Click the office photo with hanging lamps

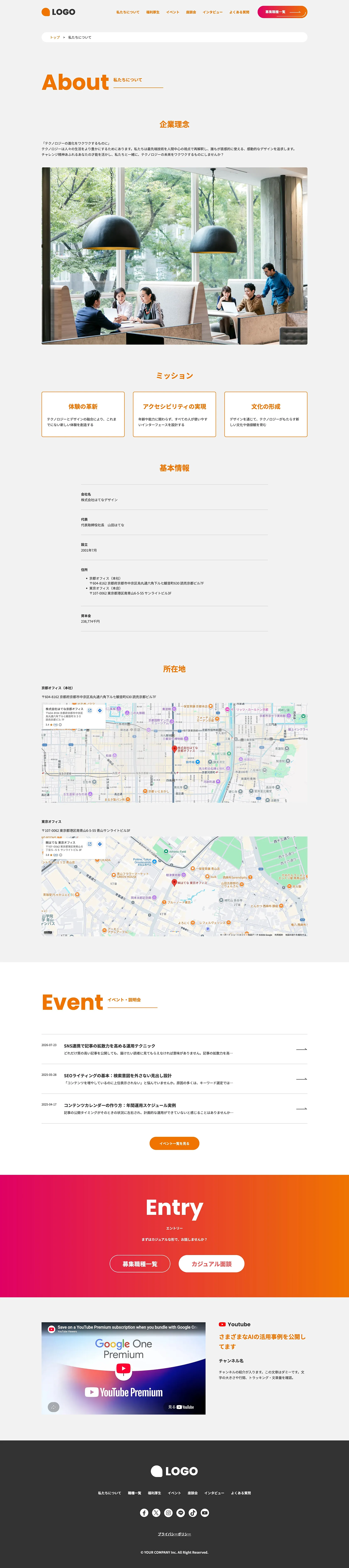tap(174, 256)
